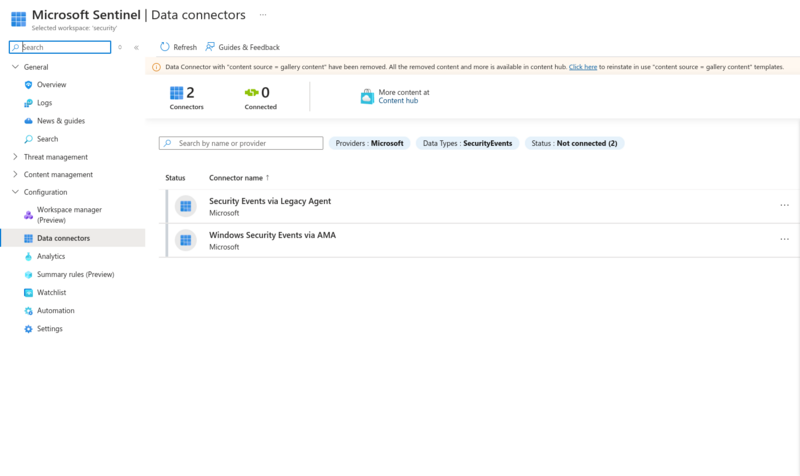Open Summary rules (Preview) icon
This screenshot has width=800, height=476.
tap(29, 274)
